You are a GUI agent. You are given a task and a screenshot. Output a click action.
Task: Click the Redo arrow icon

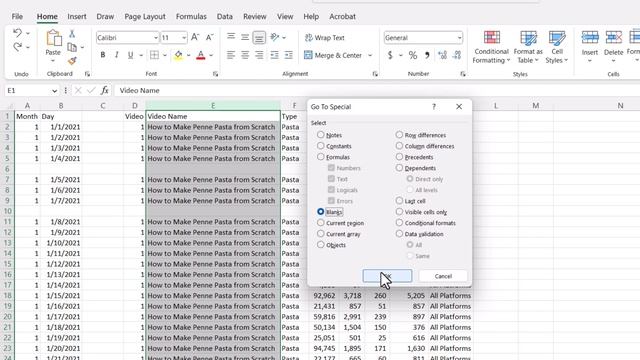[x=17, y=47]
